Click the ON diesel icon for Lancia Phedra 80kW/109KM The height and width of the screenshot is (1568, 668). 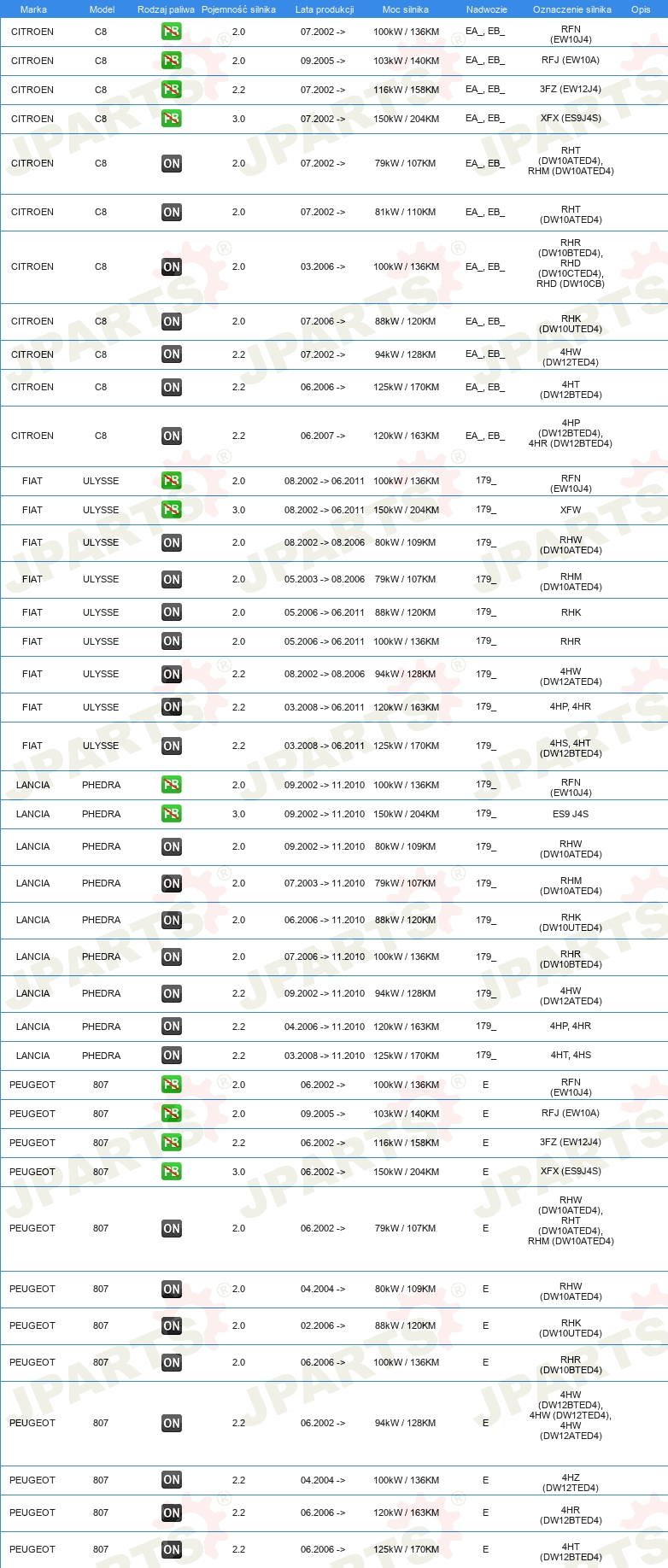pos(172,847)
